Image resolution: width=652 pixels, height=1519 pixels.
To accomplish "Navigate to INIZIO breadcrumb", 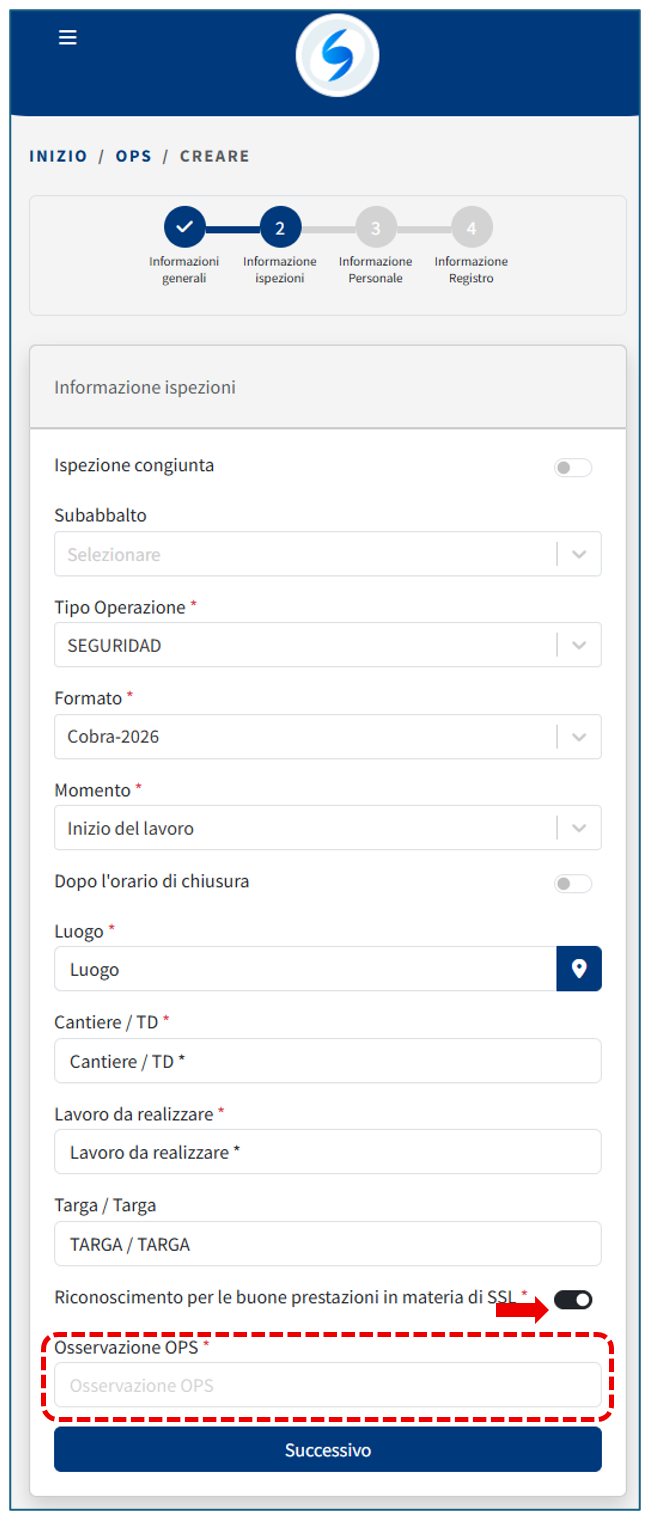I will coord(58,156).
